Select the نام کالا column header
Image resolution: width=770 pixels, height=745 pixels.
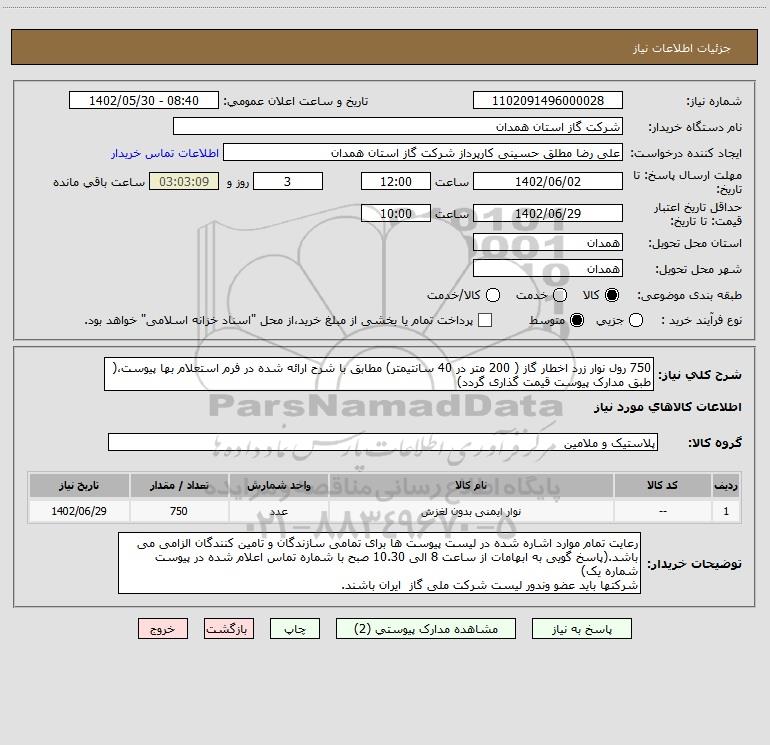click(471, 485)
